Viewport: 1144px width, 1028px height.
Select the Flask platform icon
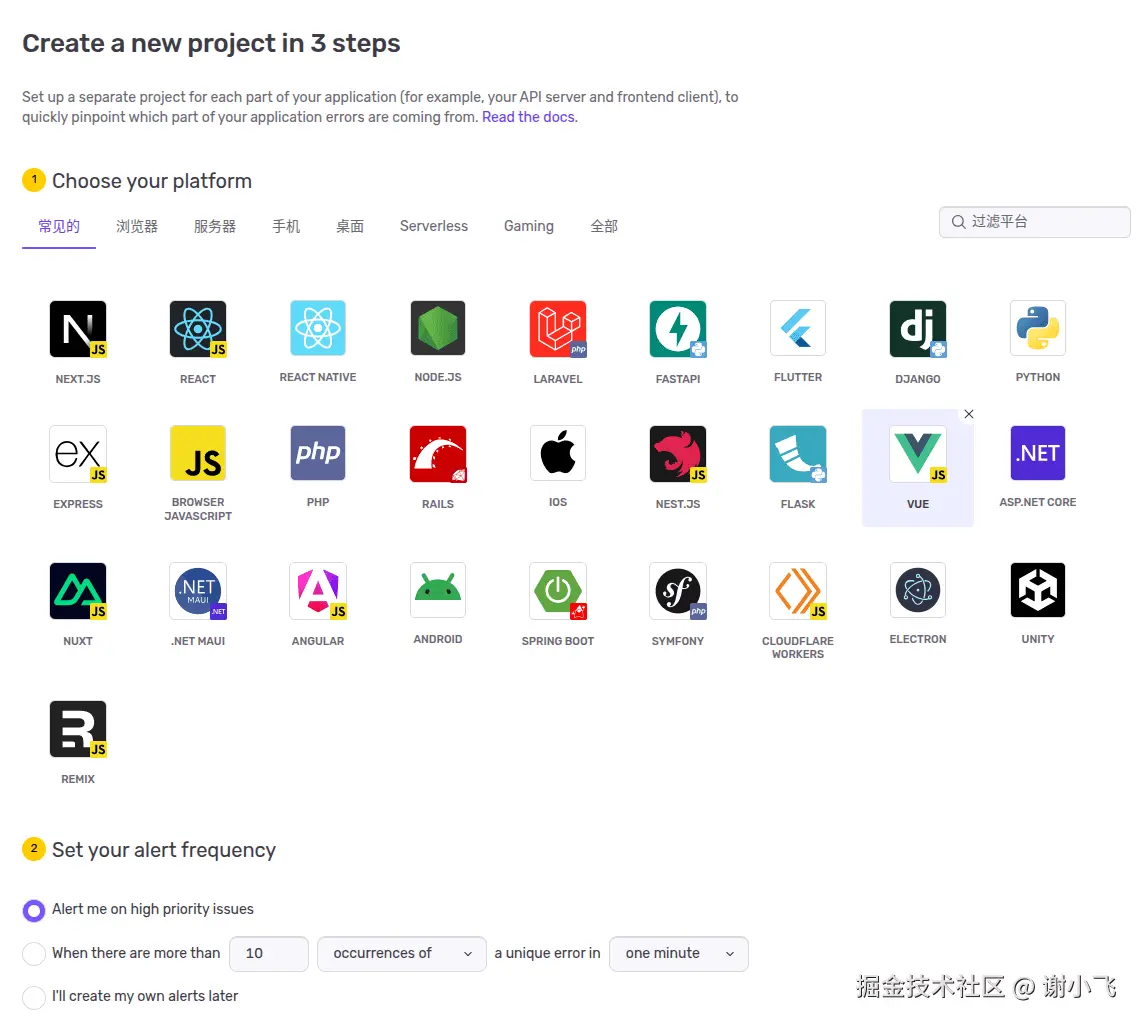click(x=797, y=454)
